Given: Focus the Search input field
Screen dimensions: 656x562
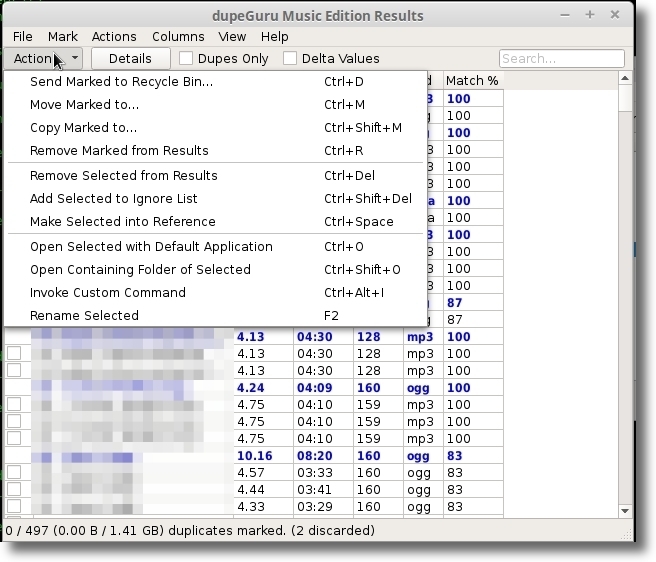Looking at the screenshot, I should click(561, 59).
